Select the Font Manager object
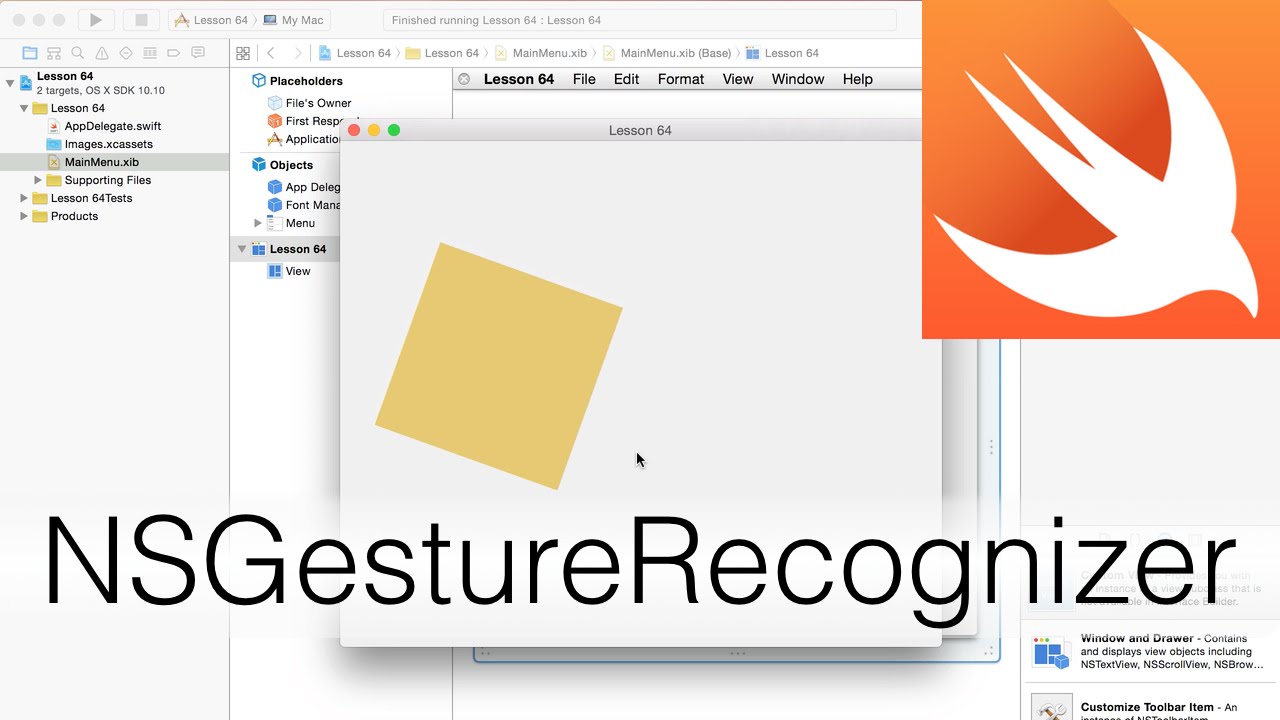Viewport: 1280px width, 720px height. [x=304, y=205]
